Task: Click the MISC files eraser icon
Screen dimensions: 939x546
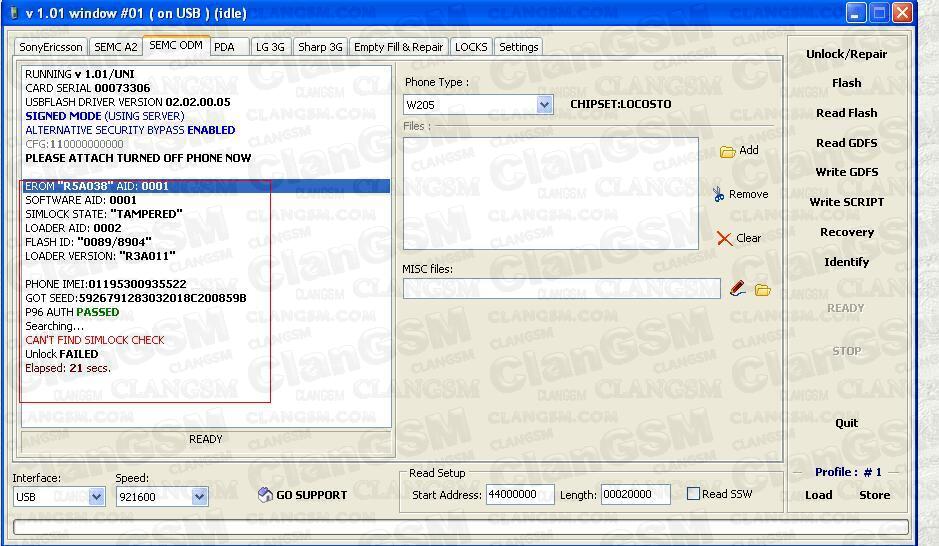Action: click(x=738, y=289)
